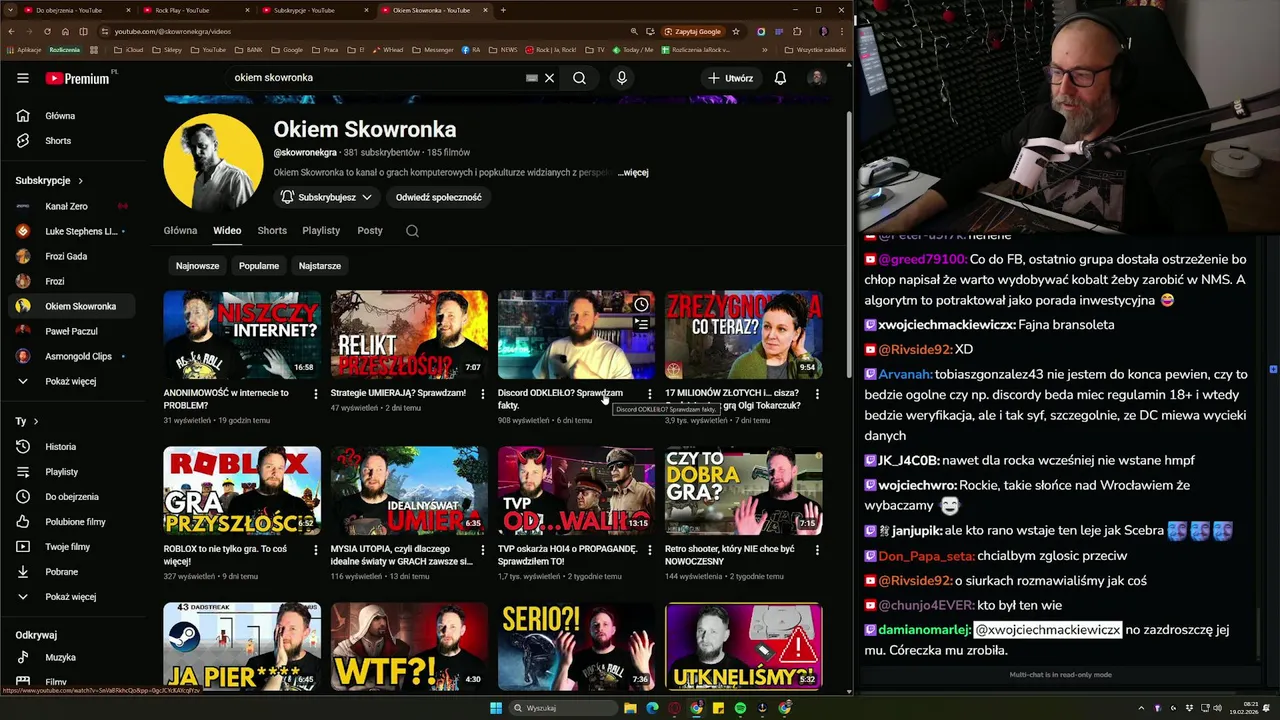
Task: Open Polubione filmy liked videos
Action: (x=70, y=522)
